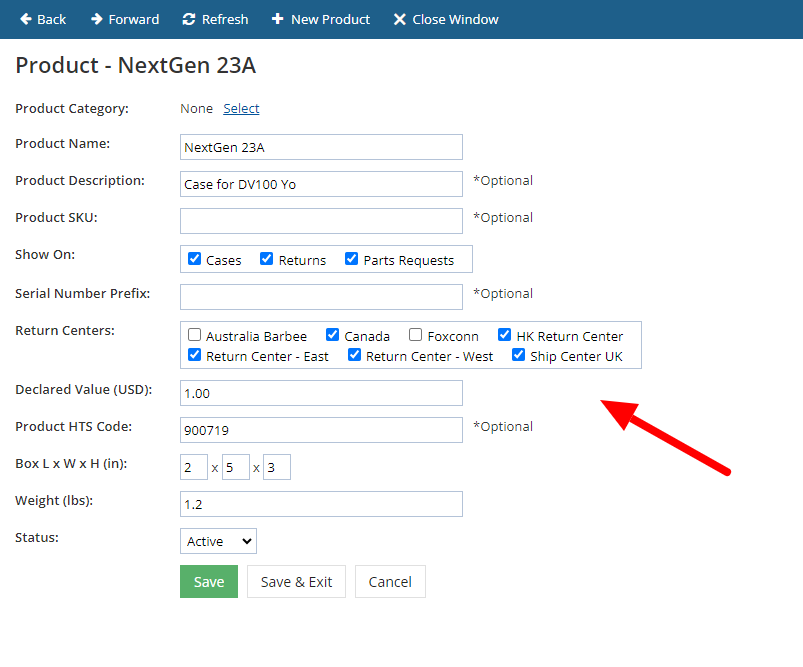Click the Save button
The width and height of the screenshot is (803, 667).
click(208, 581)
